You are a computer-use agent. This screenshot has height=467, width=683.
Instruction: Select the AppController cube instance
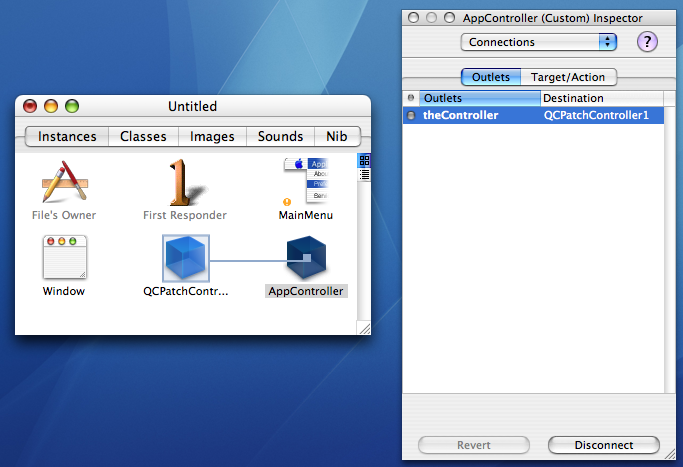(x=306, y=257)
